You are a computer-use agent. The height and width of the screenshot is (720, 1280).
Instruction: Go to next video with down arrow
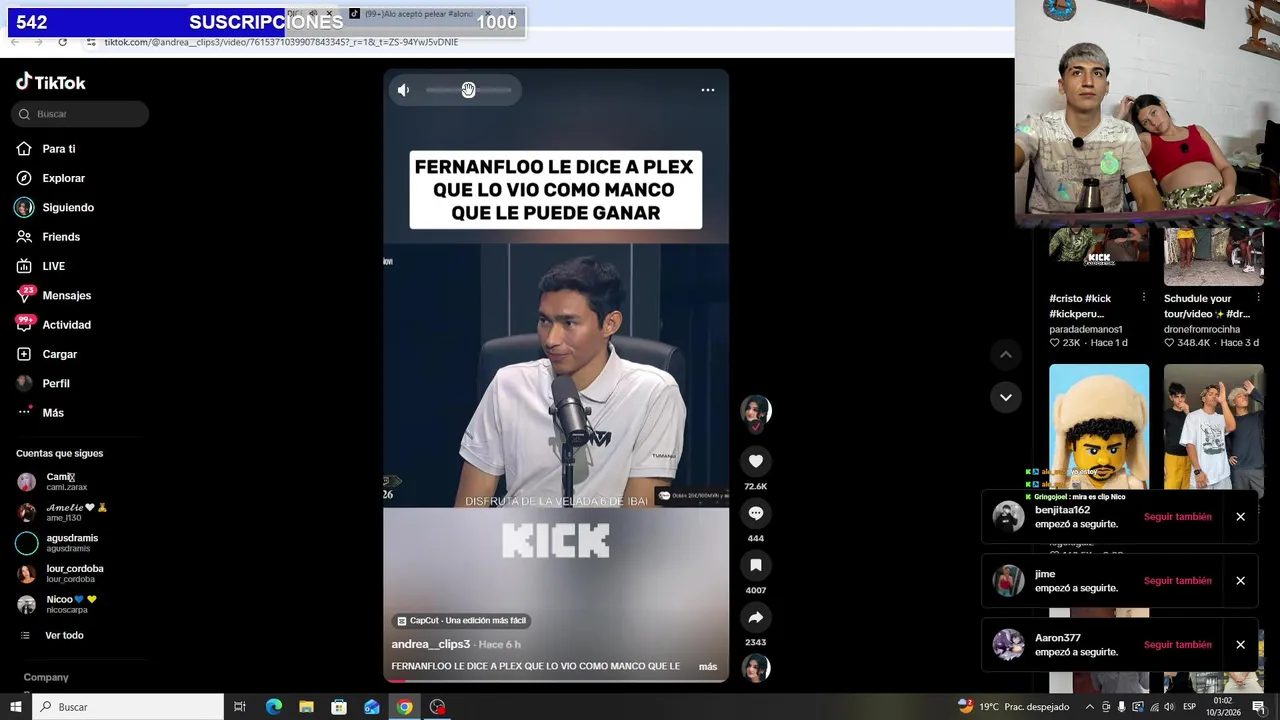click(x=1006, y=397)
